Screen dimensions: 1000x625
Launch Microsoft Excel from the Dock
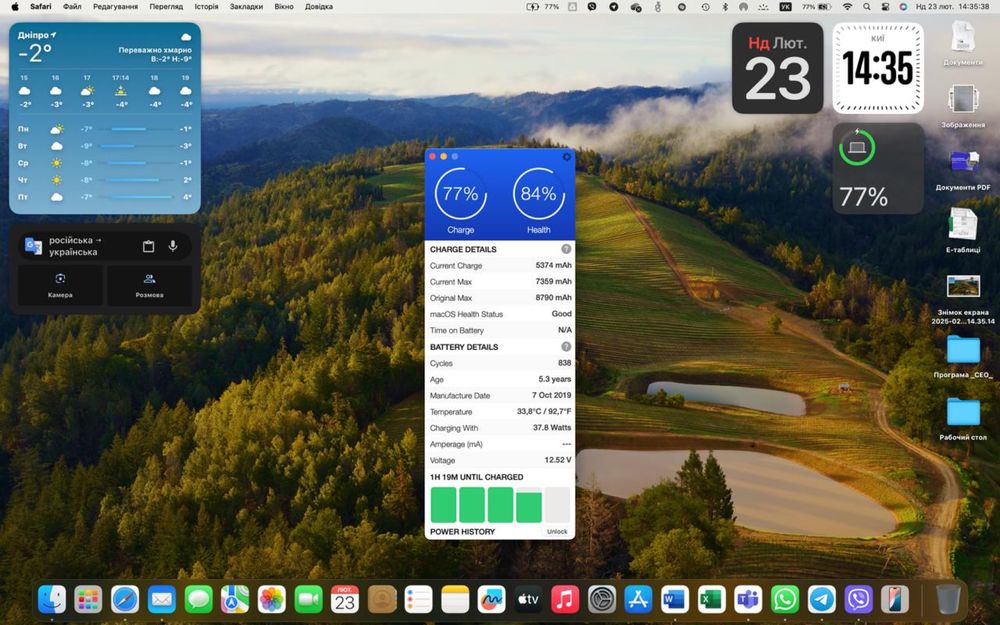point(712,599)
